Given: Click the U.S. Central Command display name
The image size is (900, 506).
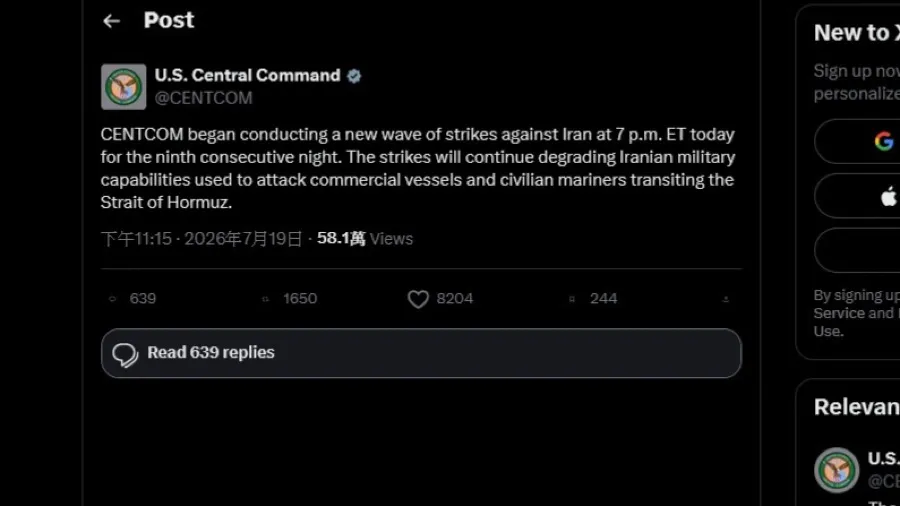Looking at the screenshot, I should (x=247, y=75).
